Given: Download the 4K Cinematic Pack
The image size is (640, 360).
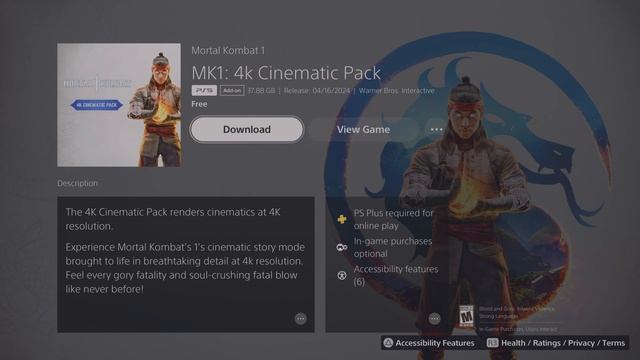Looking at the screenshot, I should (247, 129).
